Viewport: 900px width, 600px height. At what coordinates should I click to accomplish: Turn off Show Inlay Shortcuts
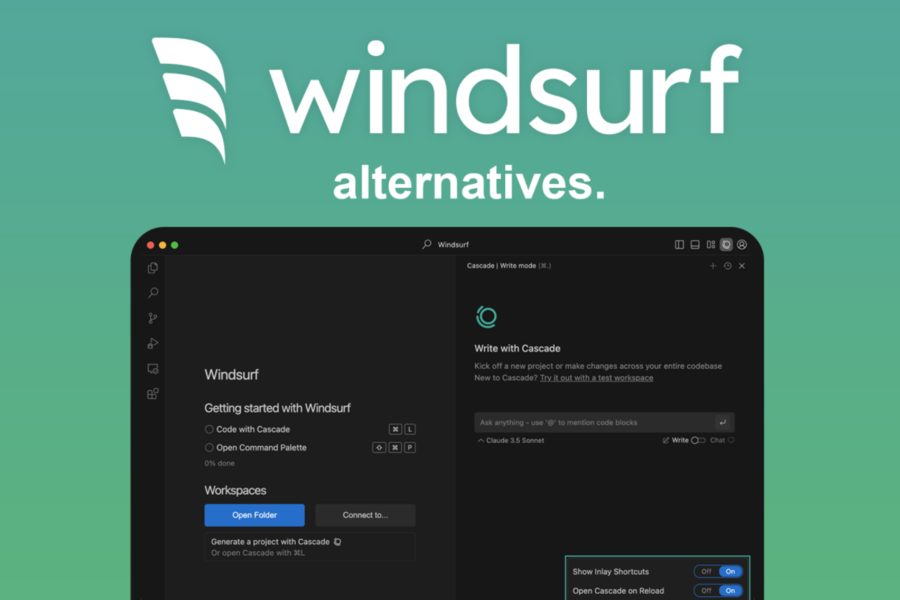706,571
